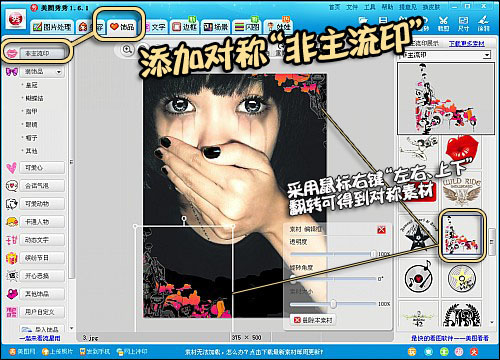
Task: Click the gift box holiday category icon
Action: point(12,258)
